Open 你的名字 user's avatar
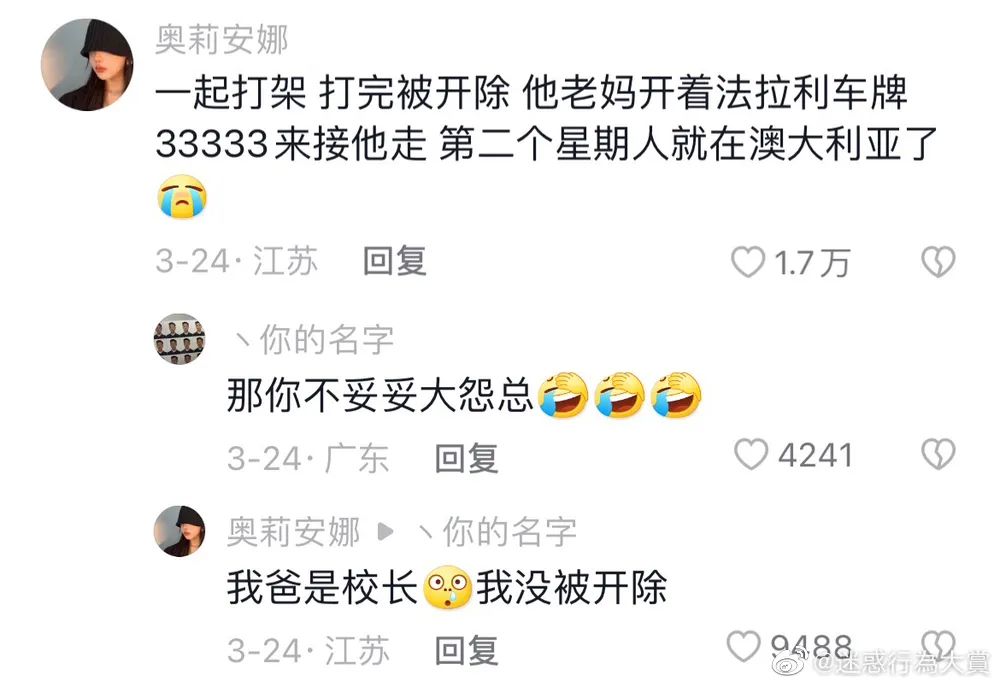 [180, 339]
